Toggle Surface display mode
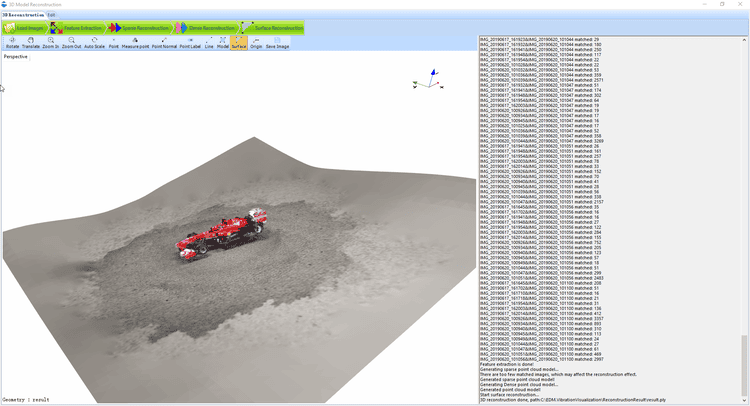The height and width of the screenshot is (406, 750). tap(239, 43)
